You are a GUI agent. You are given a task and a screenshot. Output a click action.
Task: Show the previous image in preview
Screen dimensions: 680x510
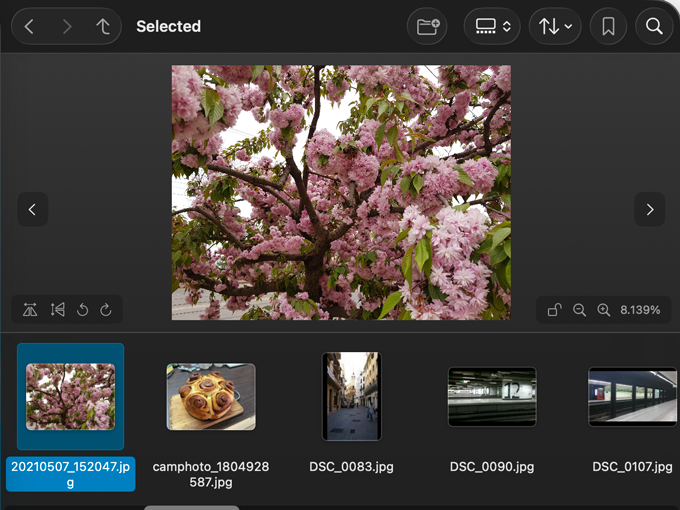tap(32, 209)
